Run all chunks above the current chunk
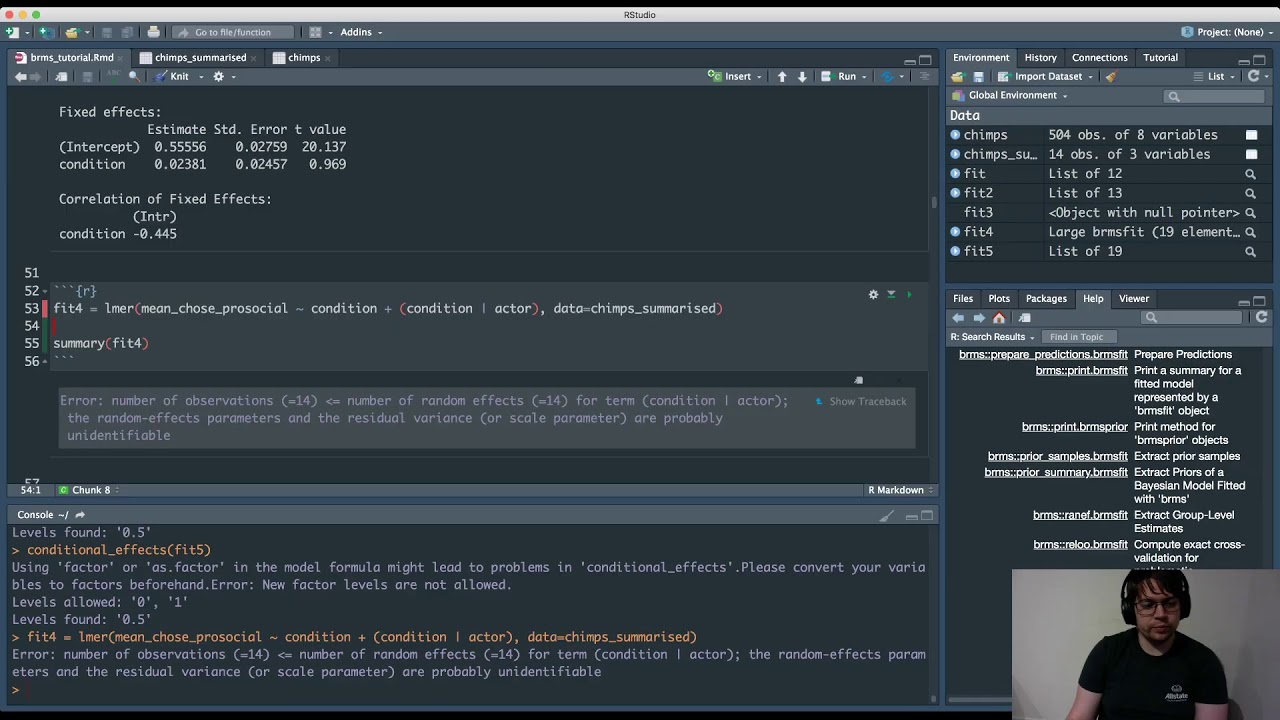Image resolution: width=1280 pixels, height=720 pixels. (x=891, y=295)
